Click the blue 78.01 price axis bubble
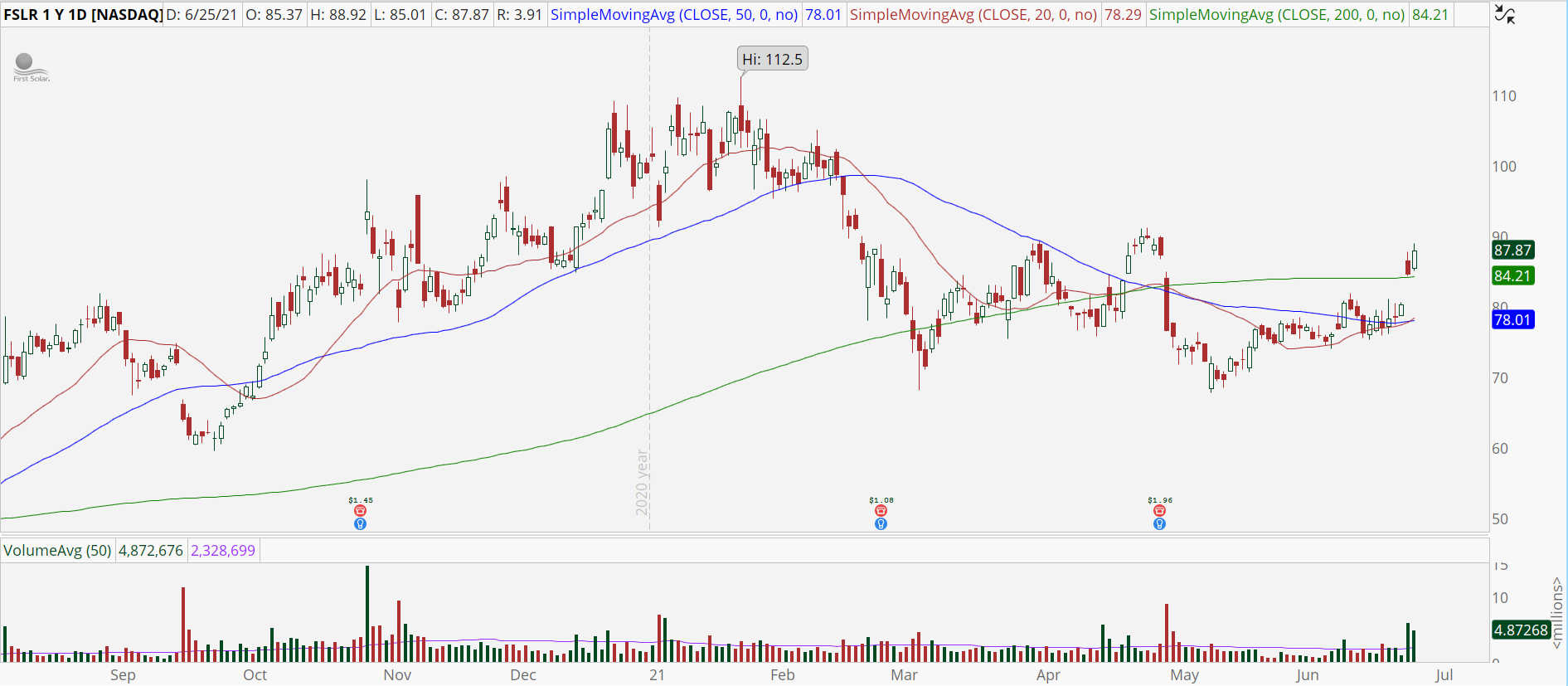 (x=1512, y=319)
